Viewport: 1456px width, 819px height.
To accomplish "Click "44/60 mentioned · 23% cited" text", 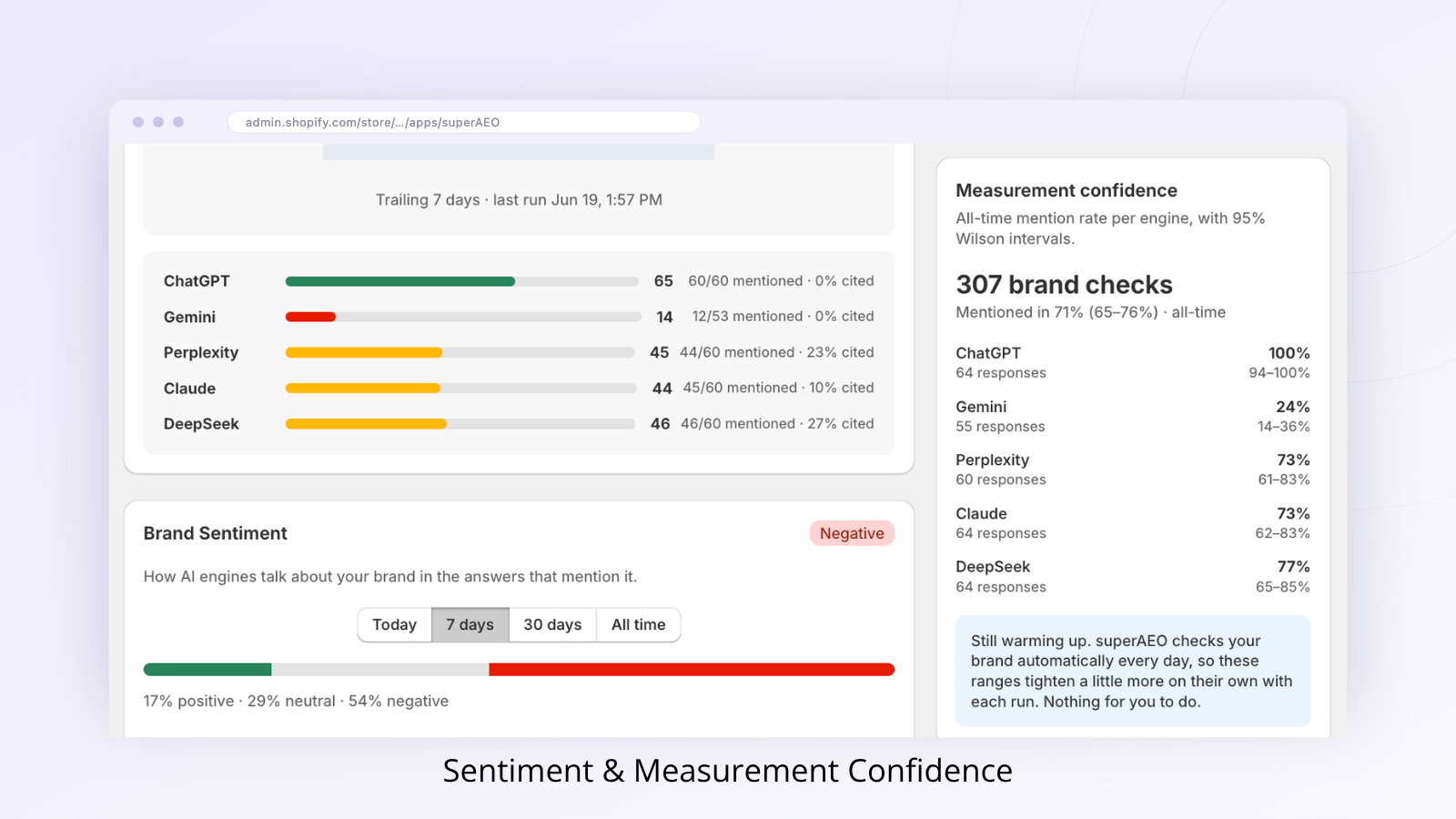I will pyautogui.click(x=777, y=352).
